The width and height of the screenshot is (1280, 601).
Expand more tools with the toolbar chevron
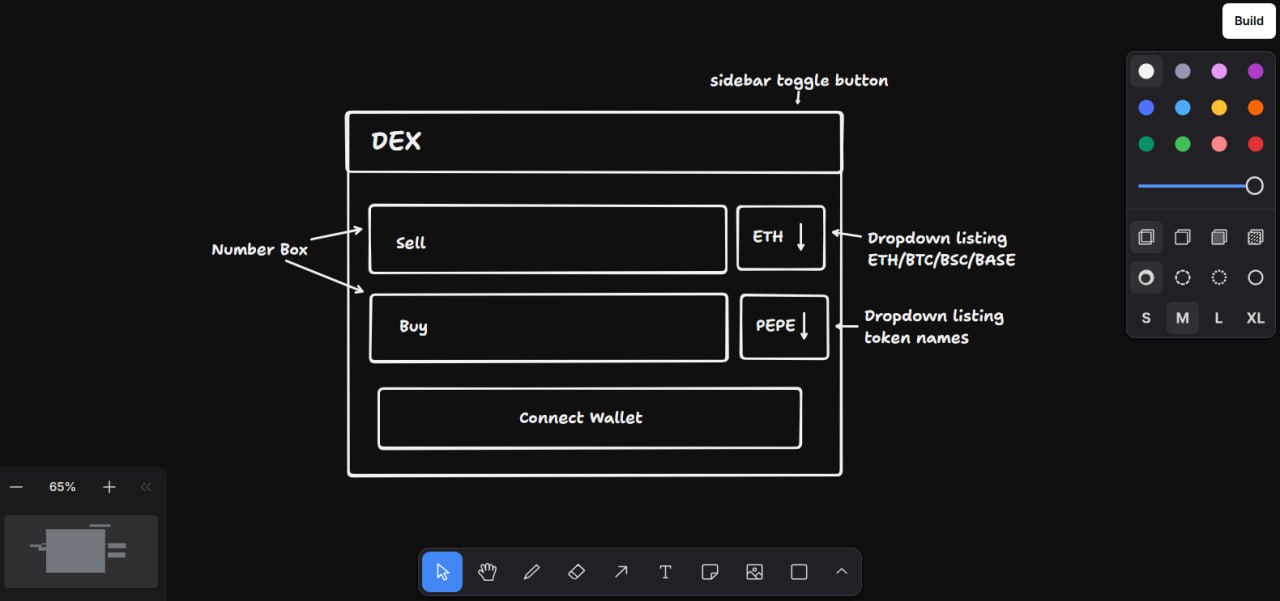point(841,572)
